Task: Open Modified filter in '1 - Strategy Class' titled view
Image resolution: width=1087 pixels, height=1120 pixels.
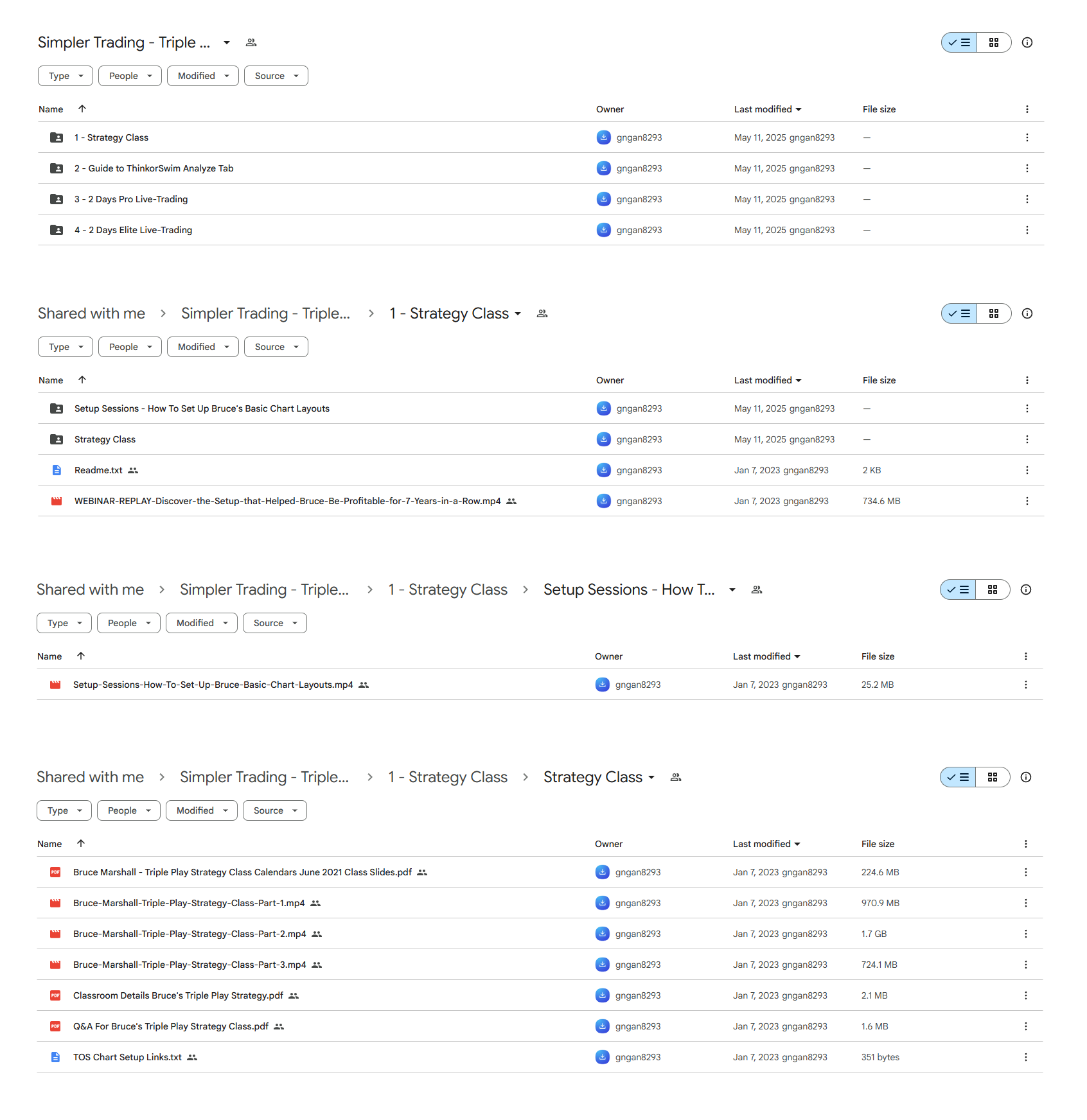Action: [203, 347]
